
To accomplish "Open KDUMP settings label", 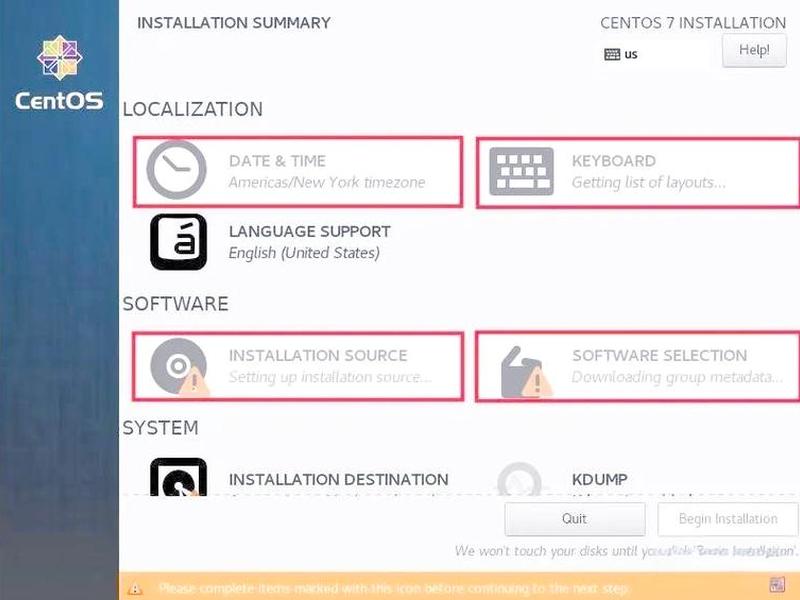I will coord(599,480).
